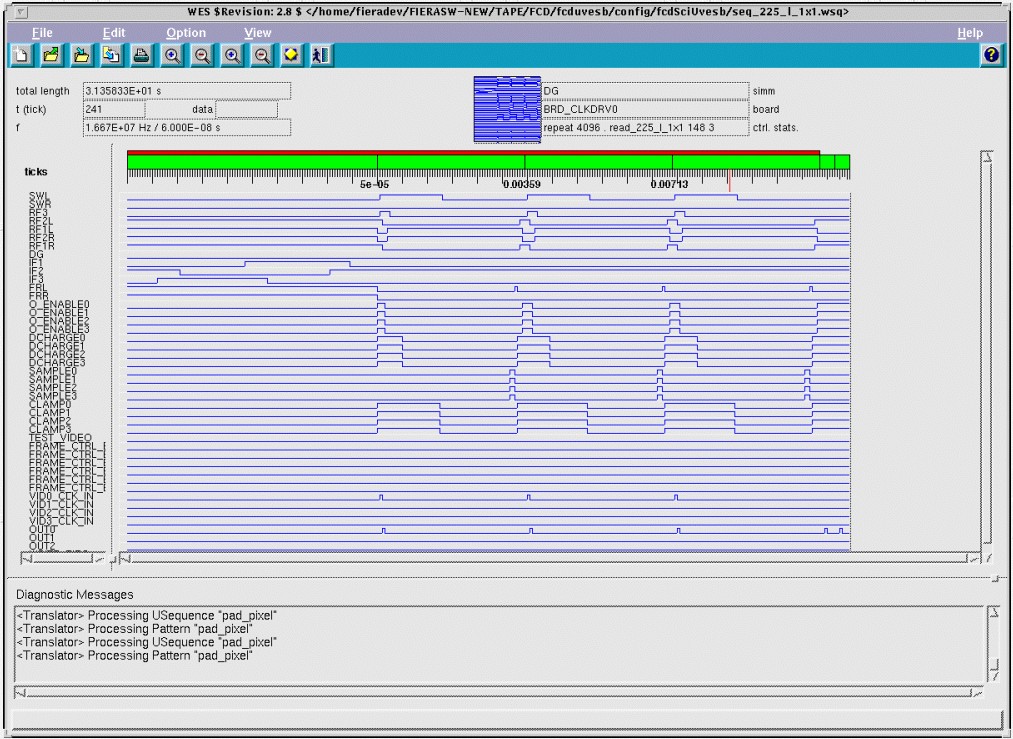Open the View menu
The width and height of the screenshot is (1013, 739).
(257, 33)
